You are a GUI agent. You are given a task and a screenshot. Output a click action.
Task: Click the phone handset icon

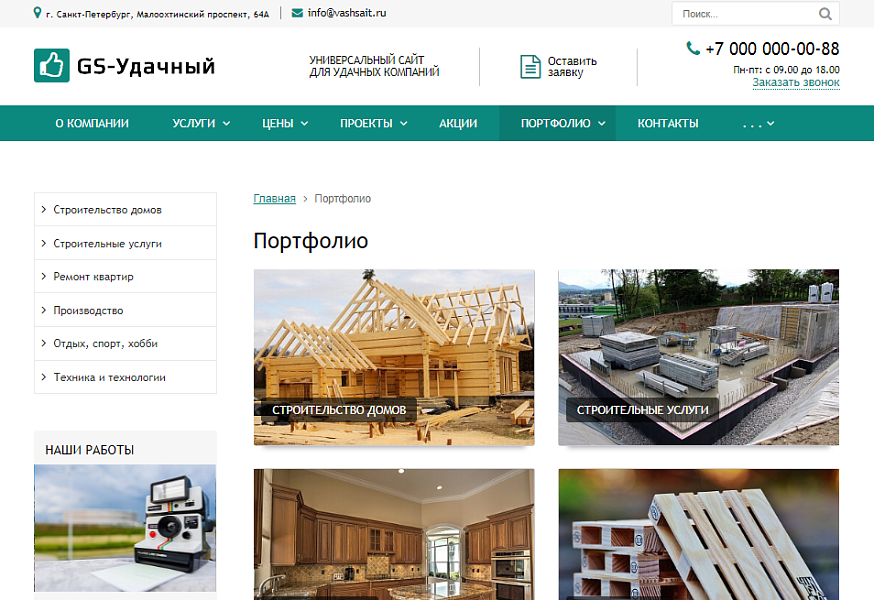click(693, 48)
